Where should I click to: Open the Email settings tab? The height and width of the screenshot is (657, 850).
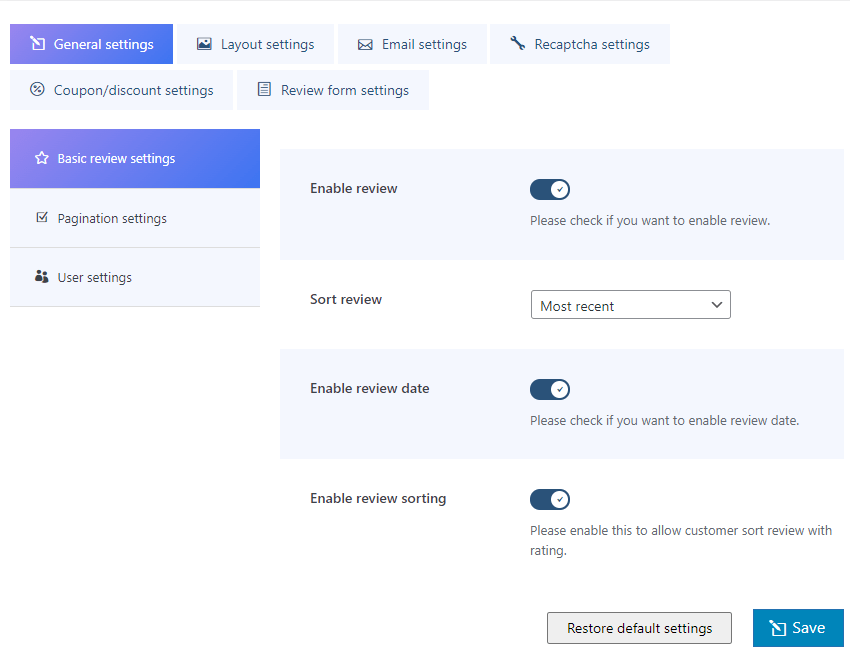click(x=412, y=44)
